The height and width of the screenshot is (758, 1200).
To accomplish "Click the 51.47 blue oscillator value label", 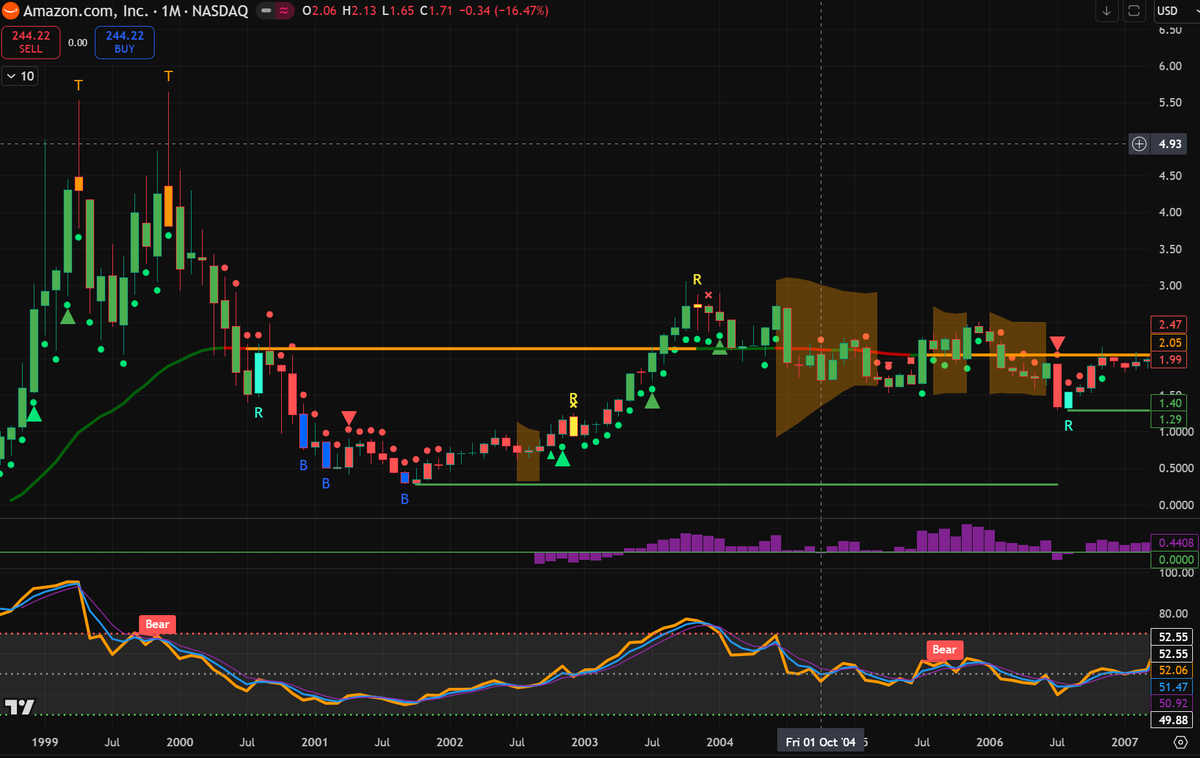I will (x=1170, y=687).
